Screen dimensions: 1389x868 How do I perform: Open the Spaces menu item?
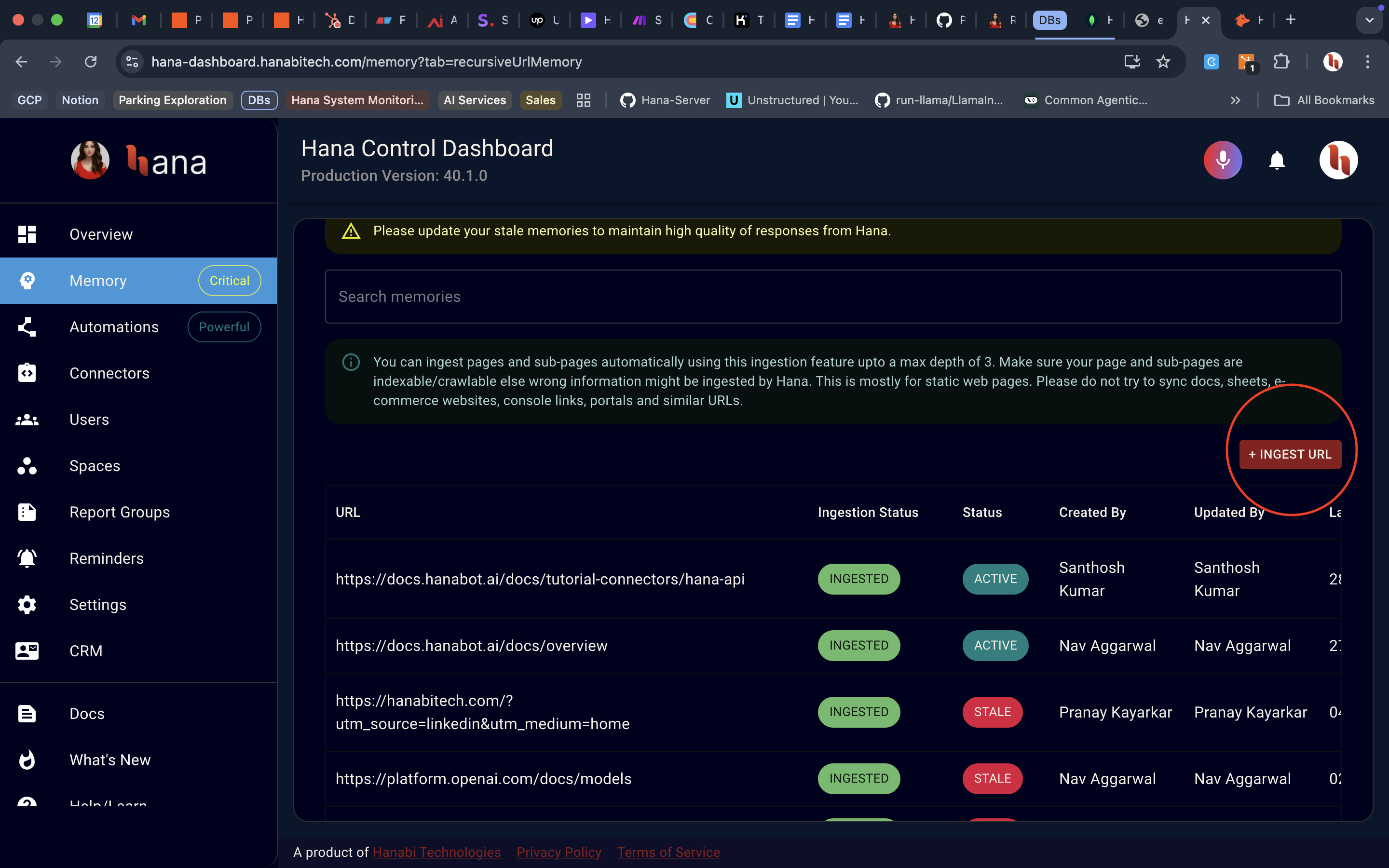[x=138, y=465]
